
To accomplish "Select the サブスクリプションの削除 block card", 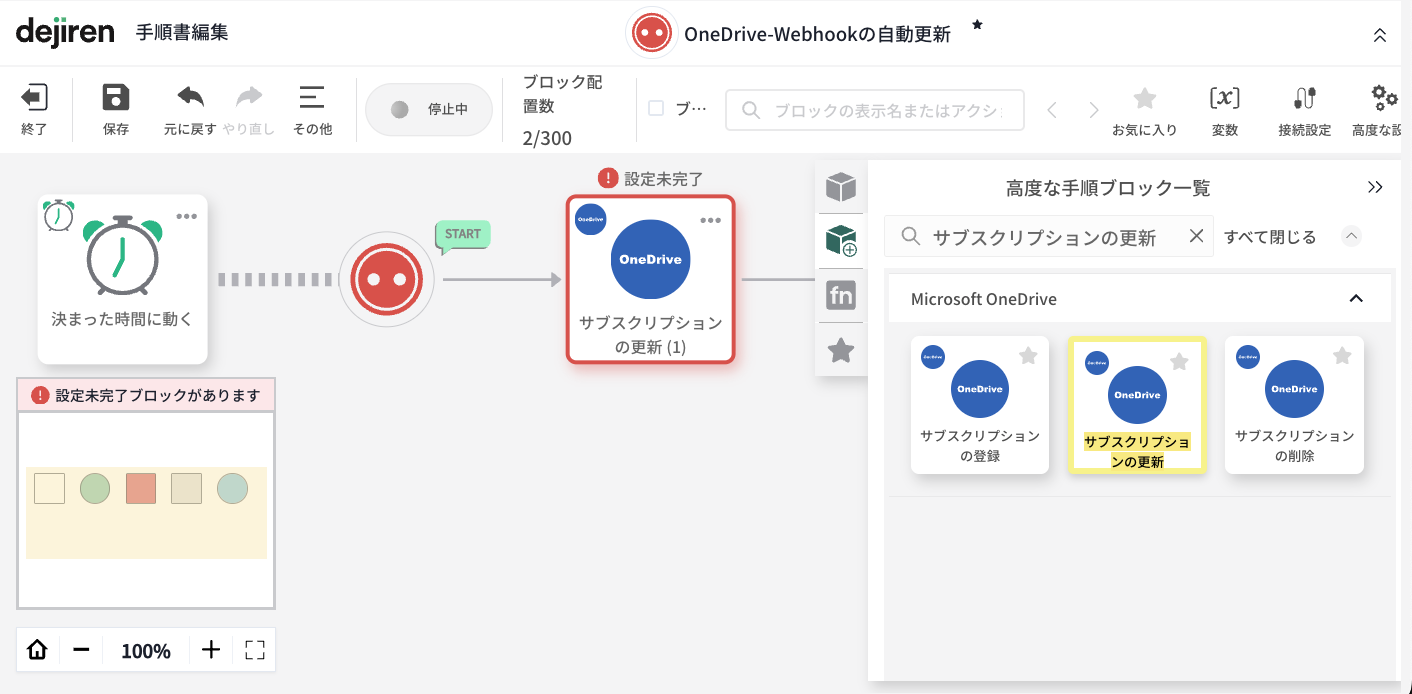I will point(1294,405).
